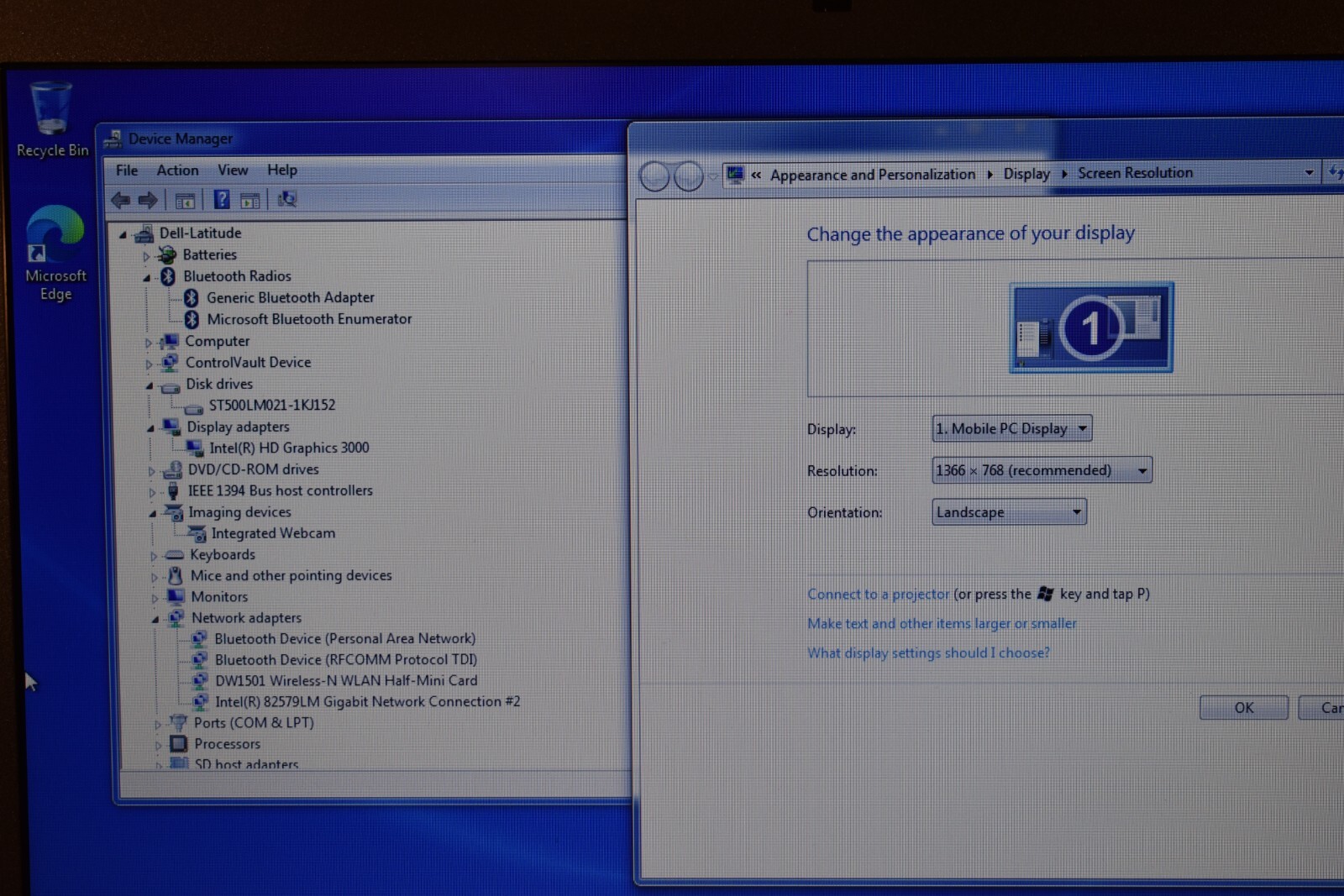The image size is (1344, 896).
Task: Click the Batteries category icon
Action: coord(168,255)
